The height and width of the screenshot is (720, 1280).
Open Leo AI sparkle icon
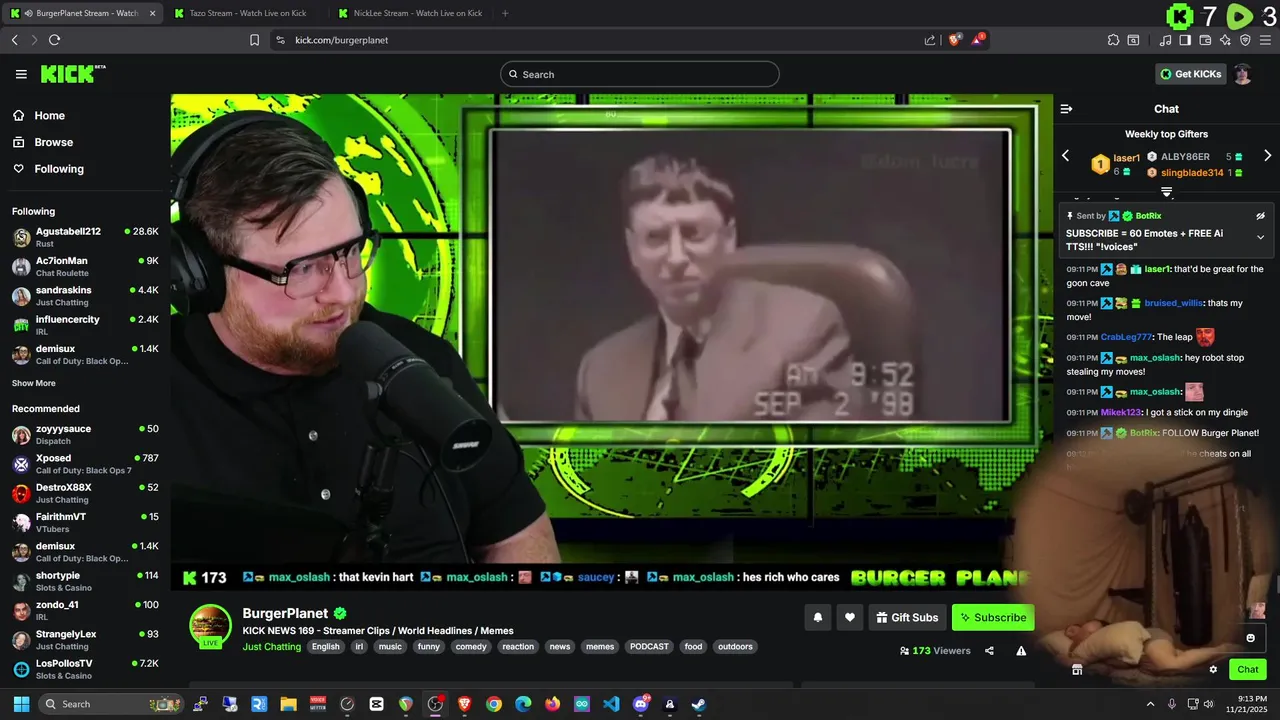pos(1225,40)
